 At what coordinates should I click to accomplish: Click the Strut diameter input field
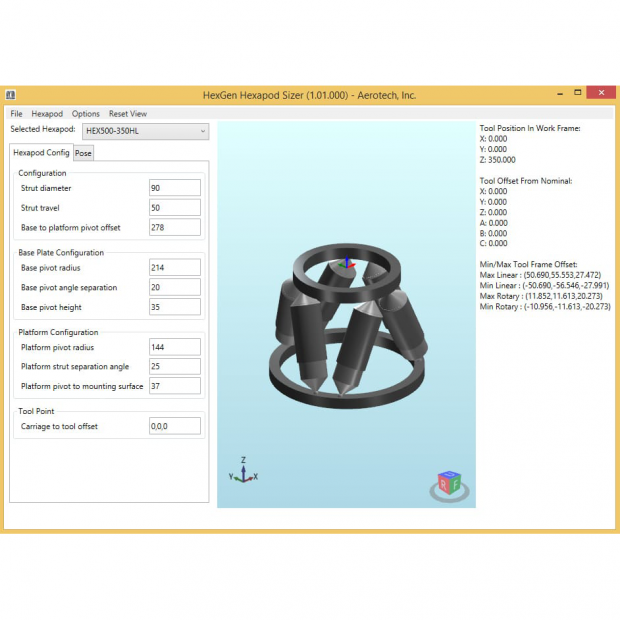point(174,188)
